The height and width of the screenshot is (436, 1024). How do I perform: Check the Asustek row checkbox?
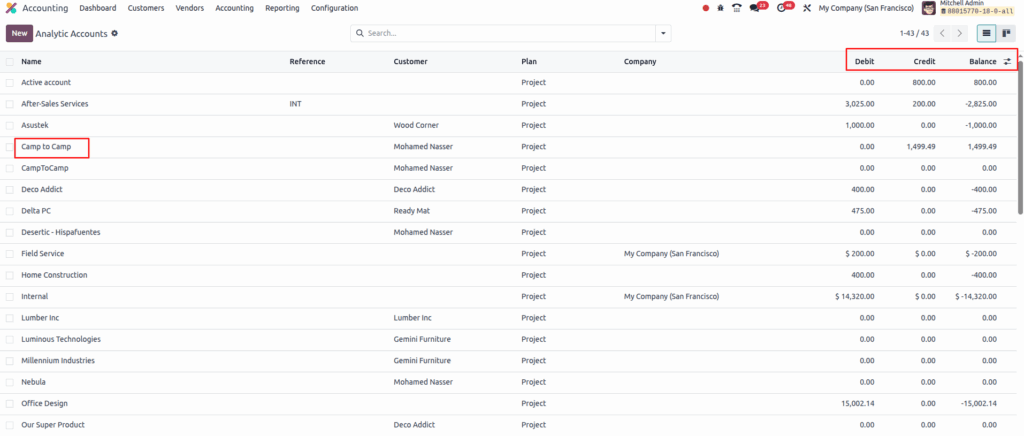pyautogui.click(x=10, y=125)
